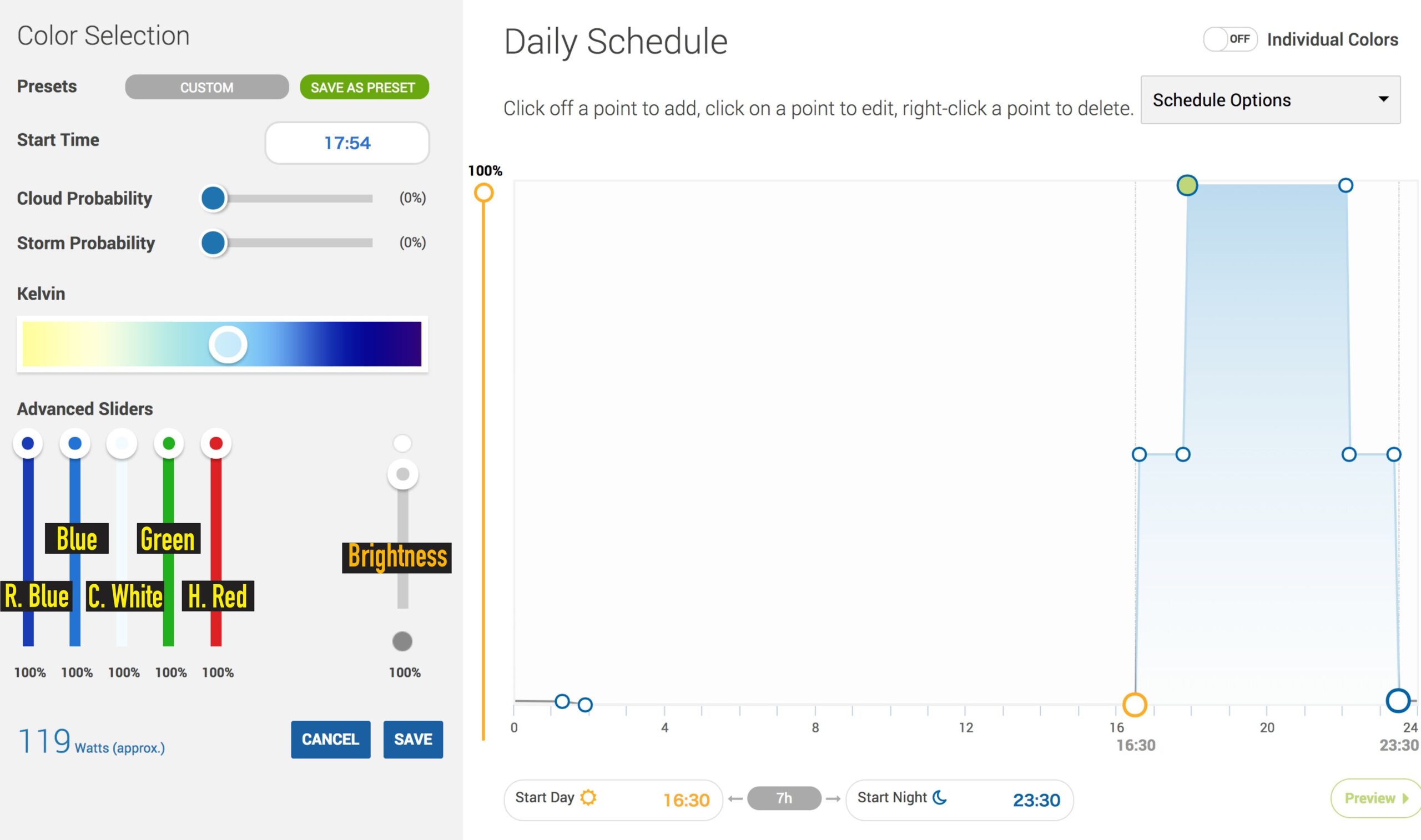Click the sun icon beside Start Day
The image size is (1421, 840).
point(588,797)
